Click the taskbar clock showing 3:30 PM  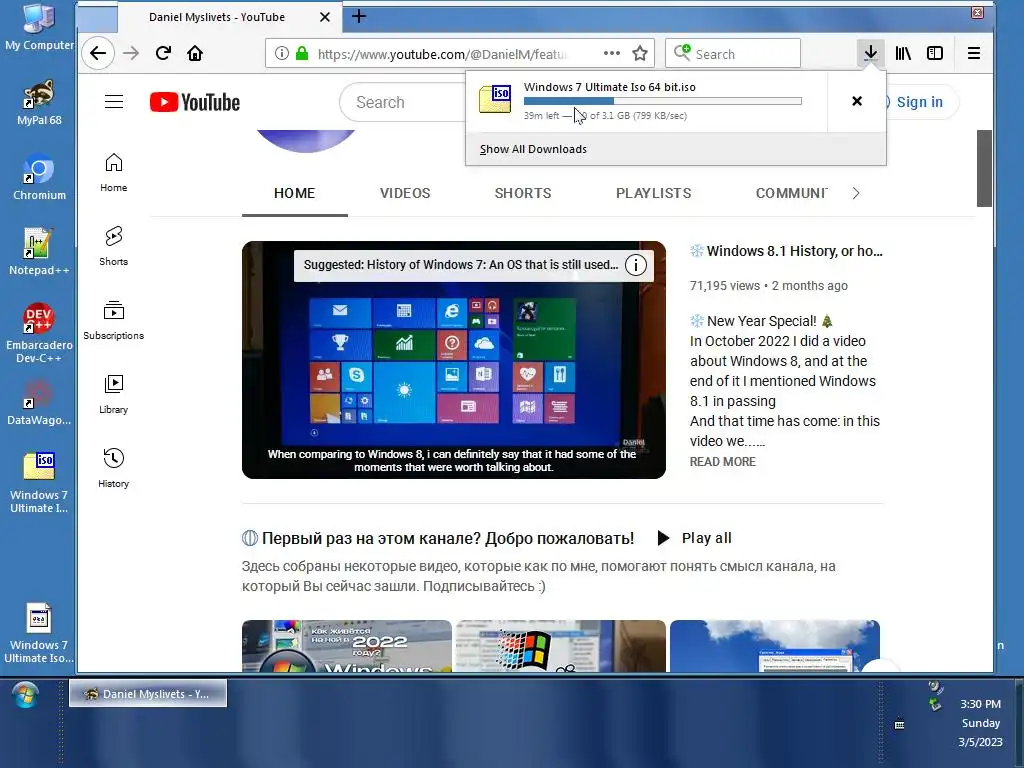(980, 704)
